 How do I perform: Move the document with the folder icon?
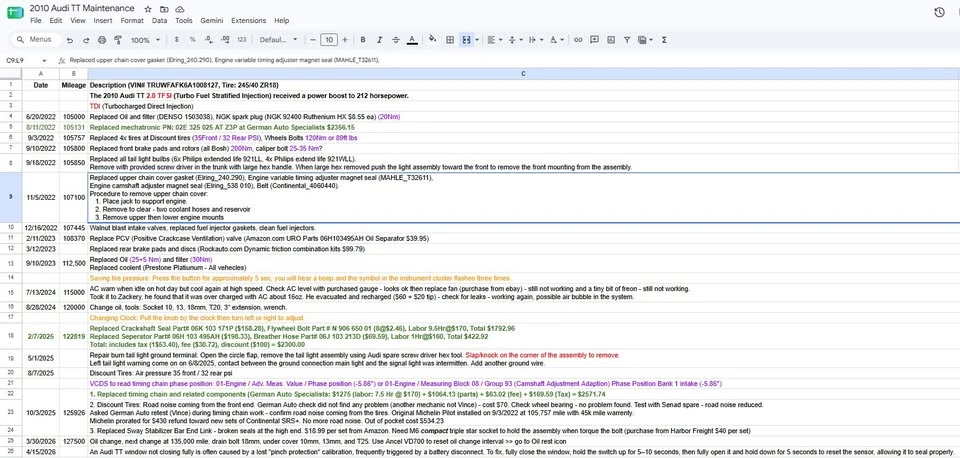(x=163, y=9)
